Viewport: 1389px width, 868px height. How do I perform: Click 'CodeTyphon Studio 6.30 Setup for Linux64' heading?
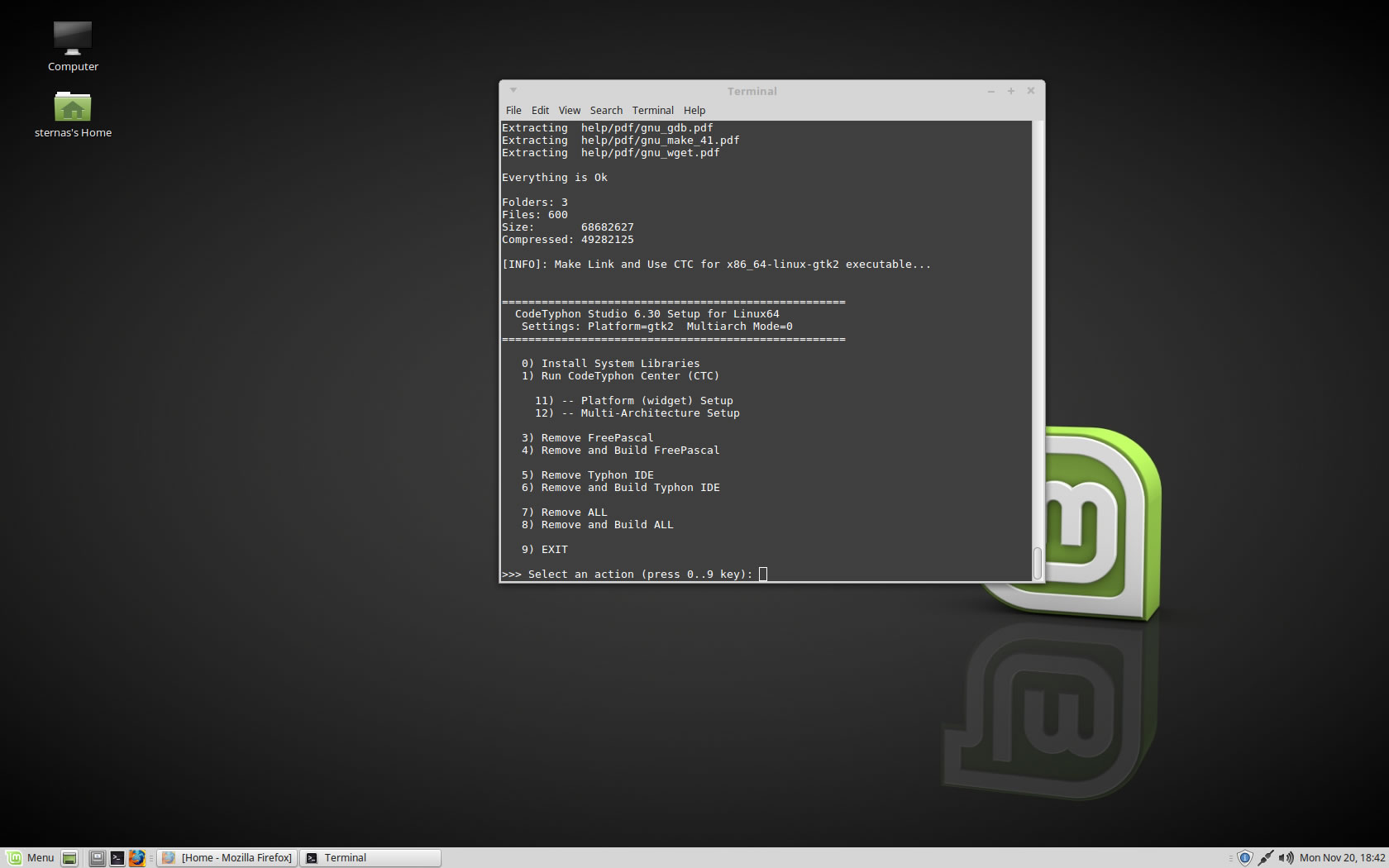(647, 313)
